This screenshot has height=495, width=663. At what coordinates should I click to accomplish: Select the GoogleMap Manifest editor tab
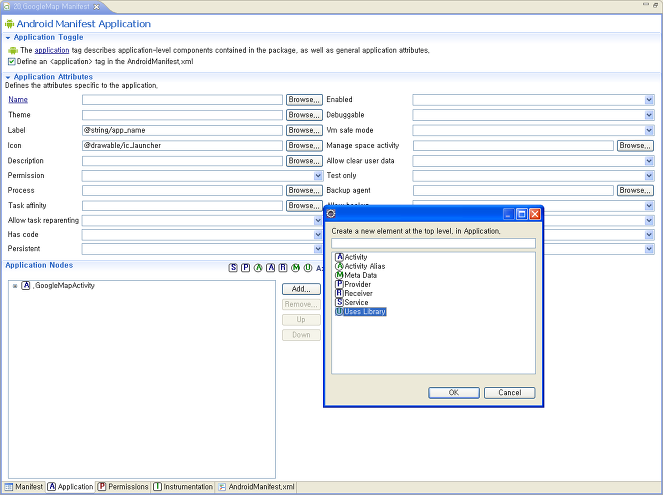pos(51,7)
